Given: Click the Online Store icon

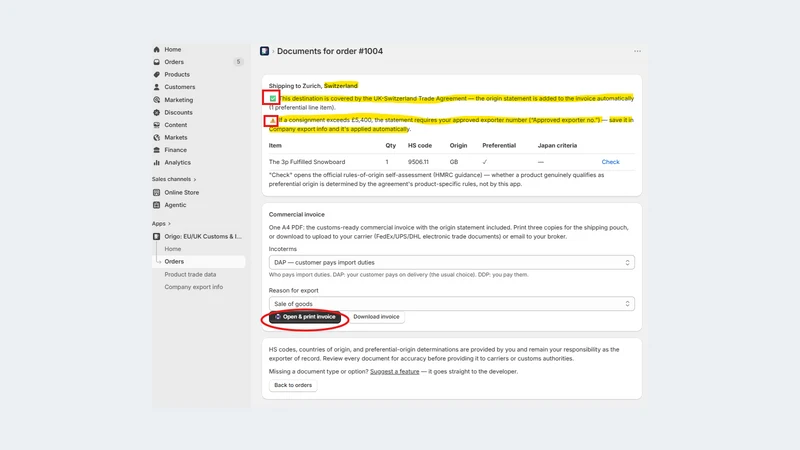Looking at the screenshot, I should point(157,192).
